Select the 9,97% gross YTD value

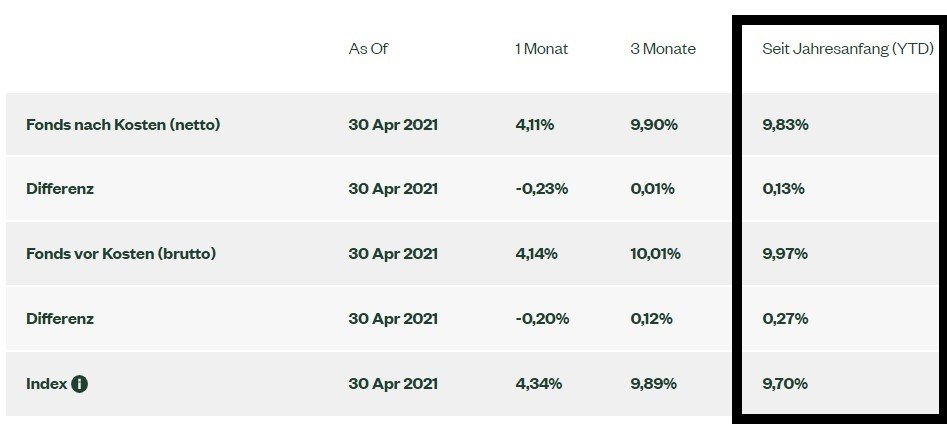pos(785,254)
